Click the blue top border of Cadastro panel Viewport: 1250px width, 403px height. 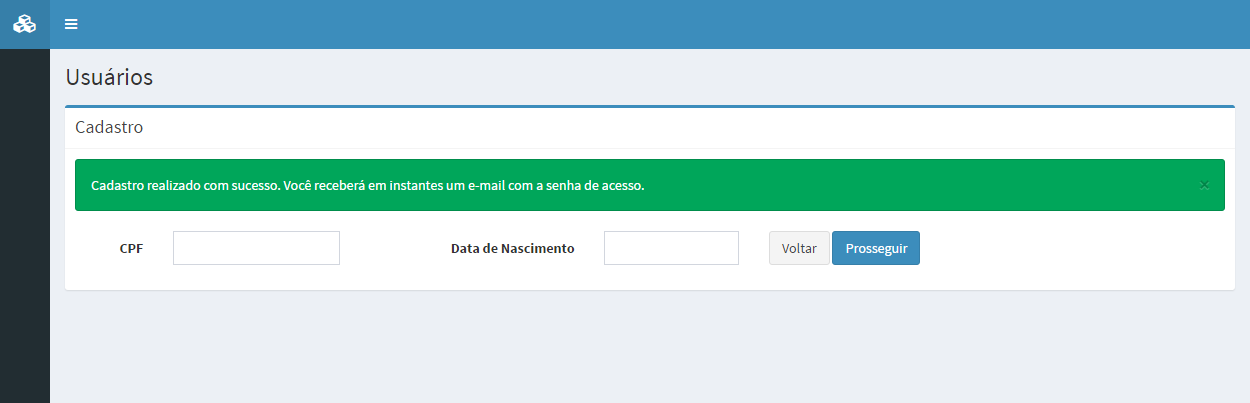[x=650, y=106]
